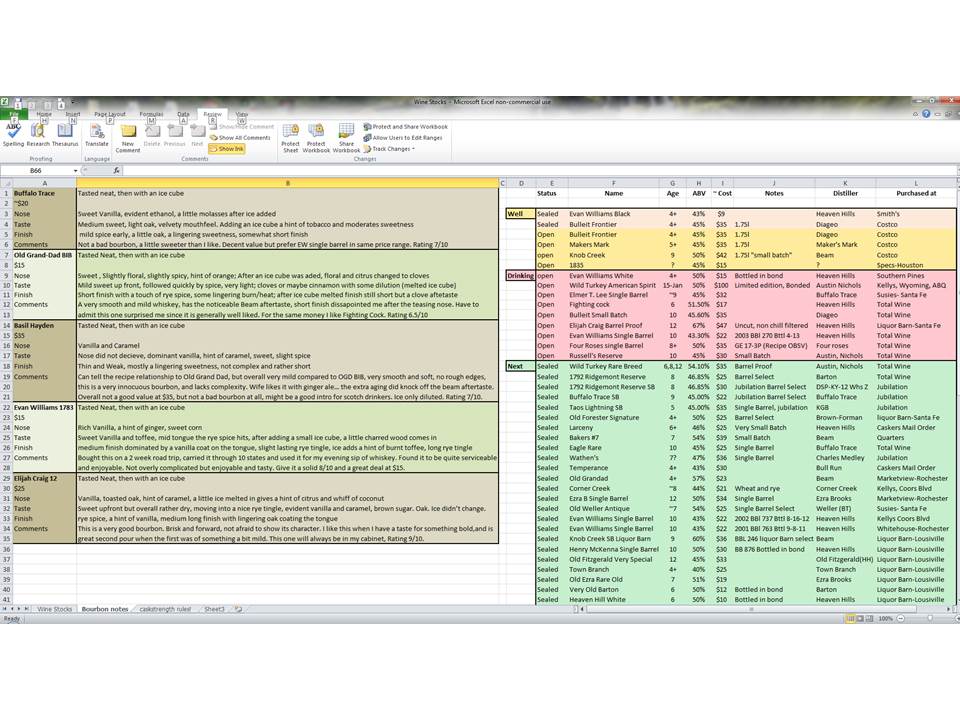The width and height of the screenshot is (960, 720).
Task: Click the yellow Well category cell
Action: (520, 214)
